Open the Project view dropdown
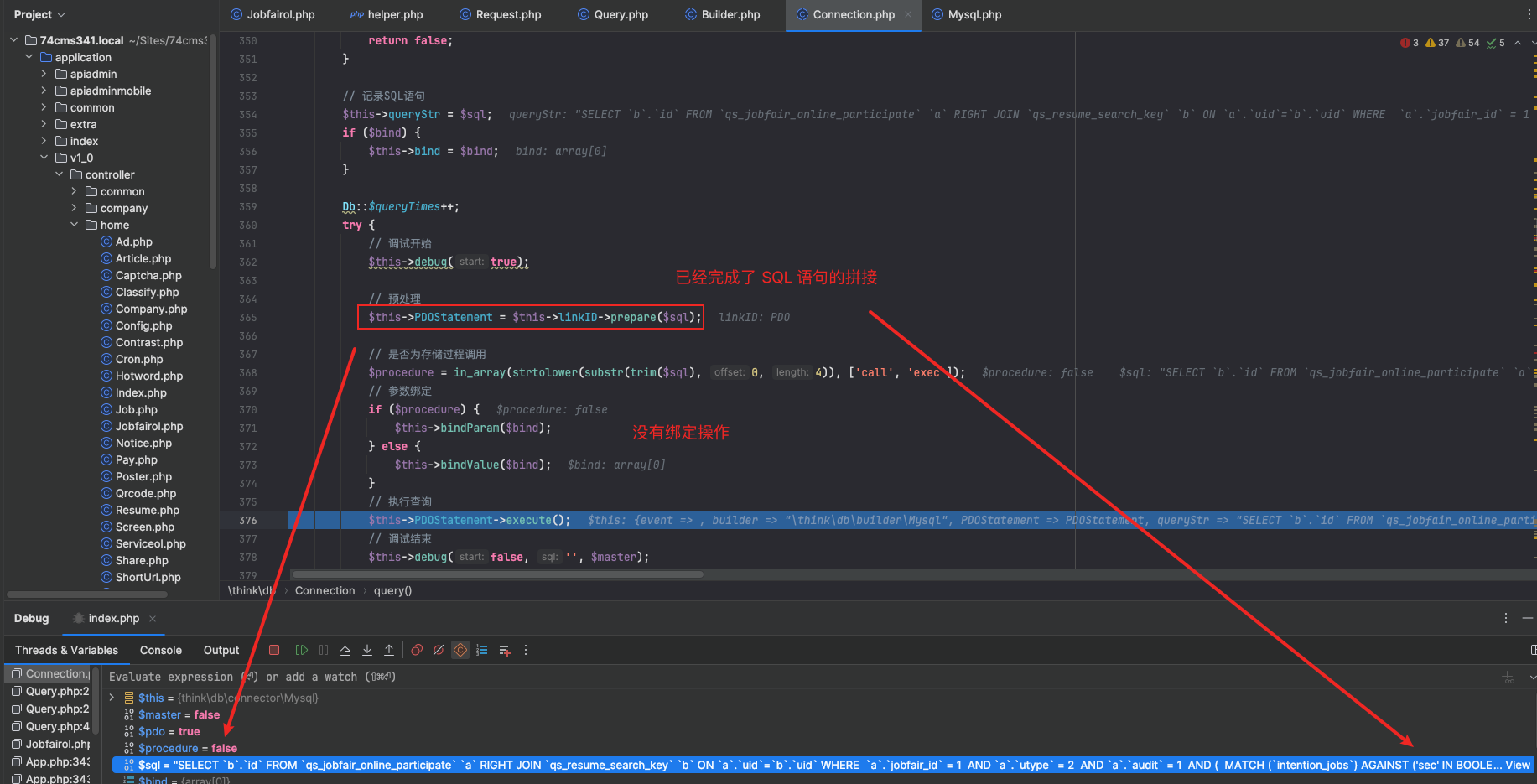The width and height of the screenshot is (1537, 784). [x=39, y=14]
